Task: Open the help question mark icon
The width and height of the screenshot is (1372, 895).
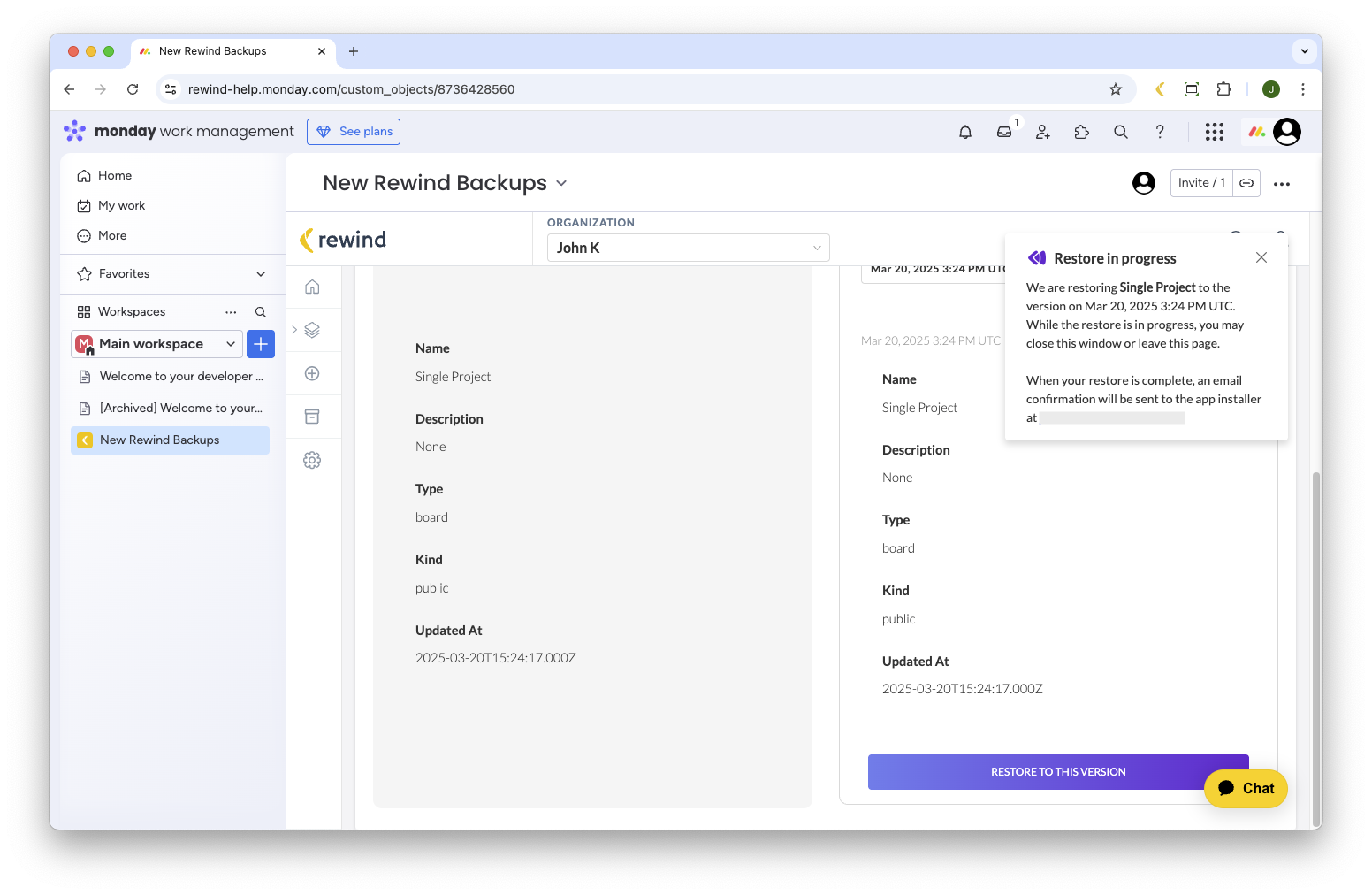Action: (x=1160, y=132)
